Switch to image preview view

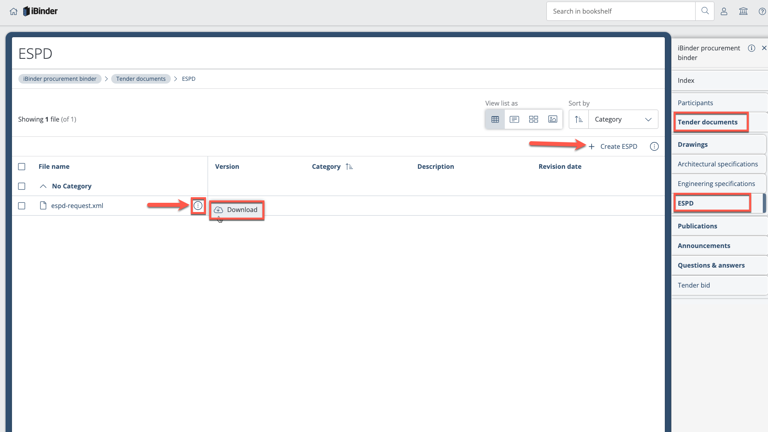coord(552,119)
